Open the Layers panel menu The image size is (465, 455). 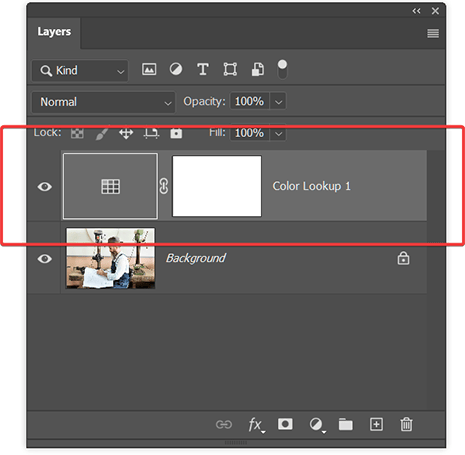point(433,33)
